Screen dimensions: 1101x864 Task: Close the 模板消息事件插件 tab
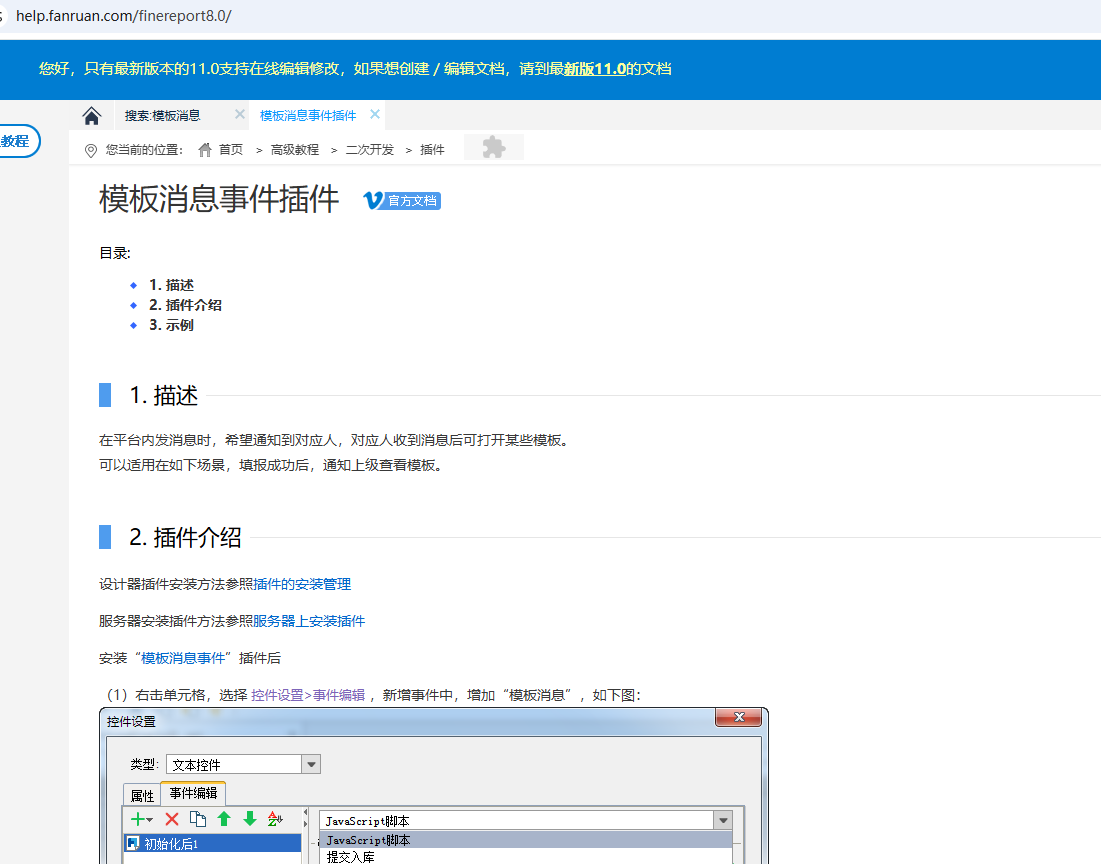[x=375, y=115]
